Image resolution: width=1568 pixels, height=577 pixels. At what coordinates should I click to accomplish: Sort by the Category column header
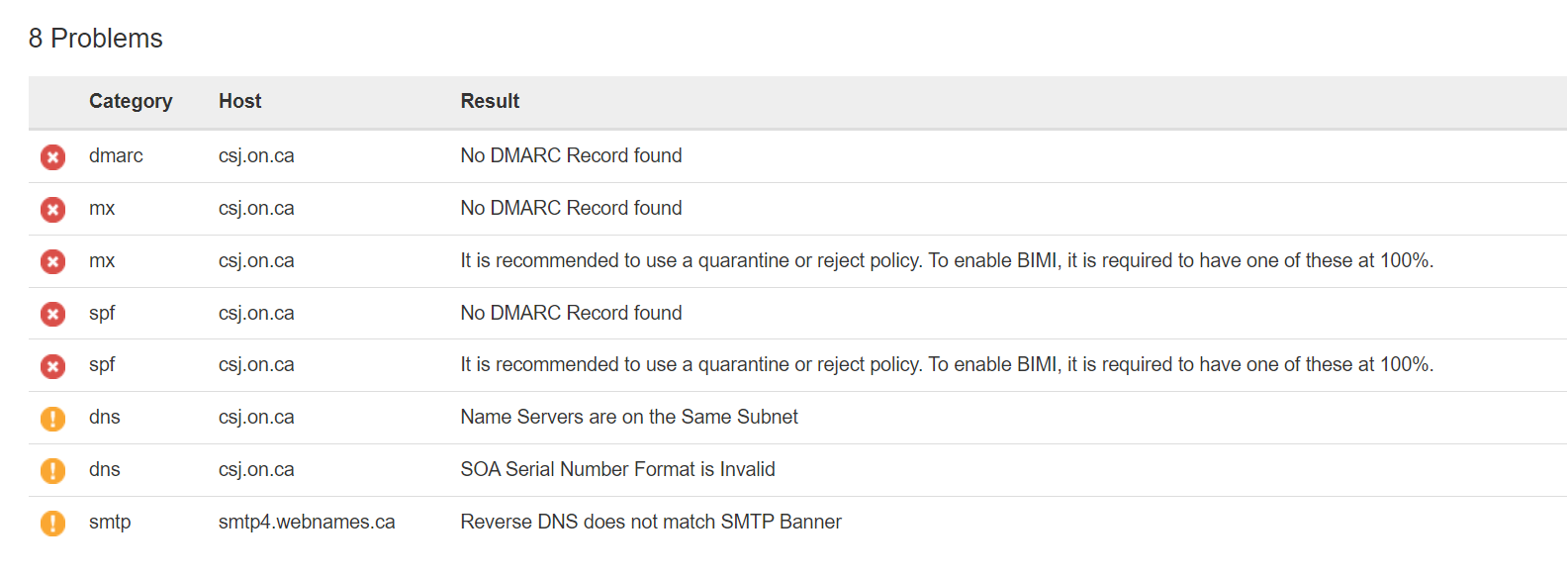click(131, 101)
